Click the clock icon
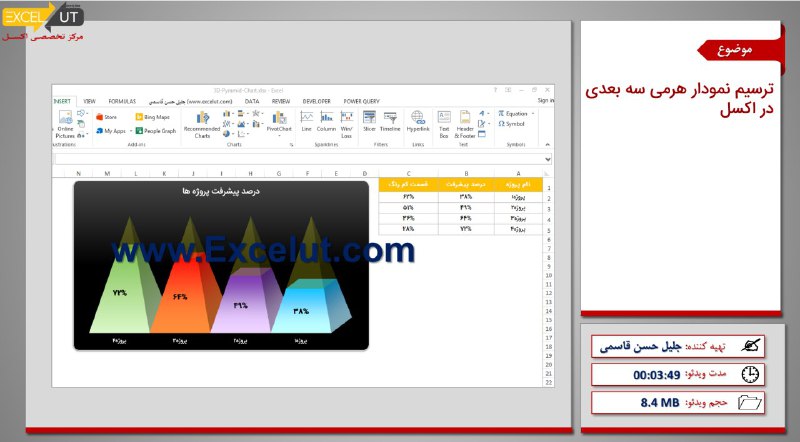 (x=749, y=375)
